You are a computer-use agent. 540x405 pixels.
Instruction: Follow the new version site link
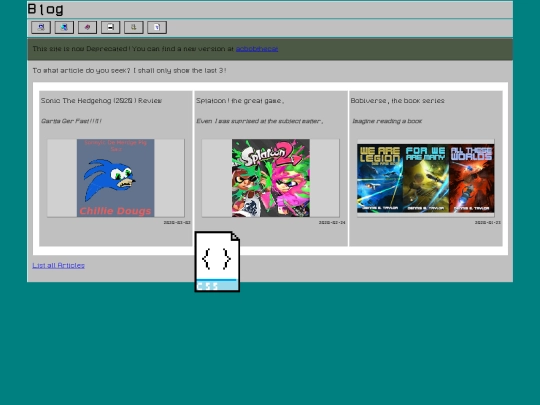257,49
